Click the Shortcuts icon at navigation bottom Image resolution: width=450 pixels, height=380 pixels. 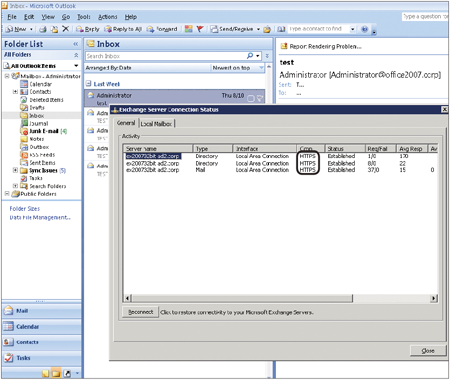[67, 374]
